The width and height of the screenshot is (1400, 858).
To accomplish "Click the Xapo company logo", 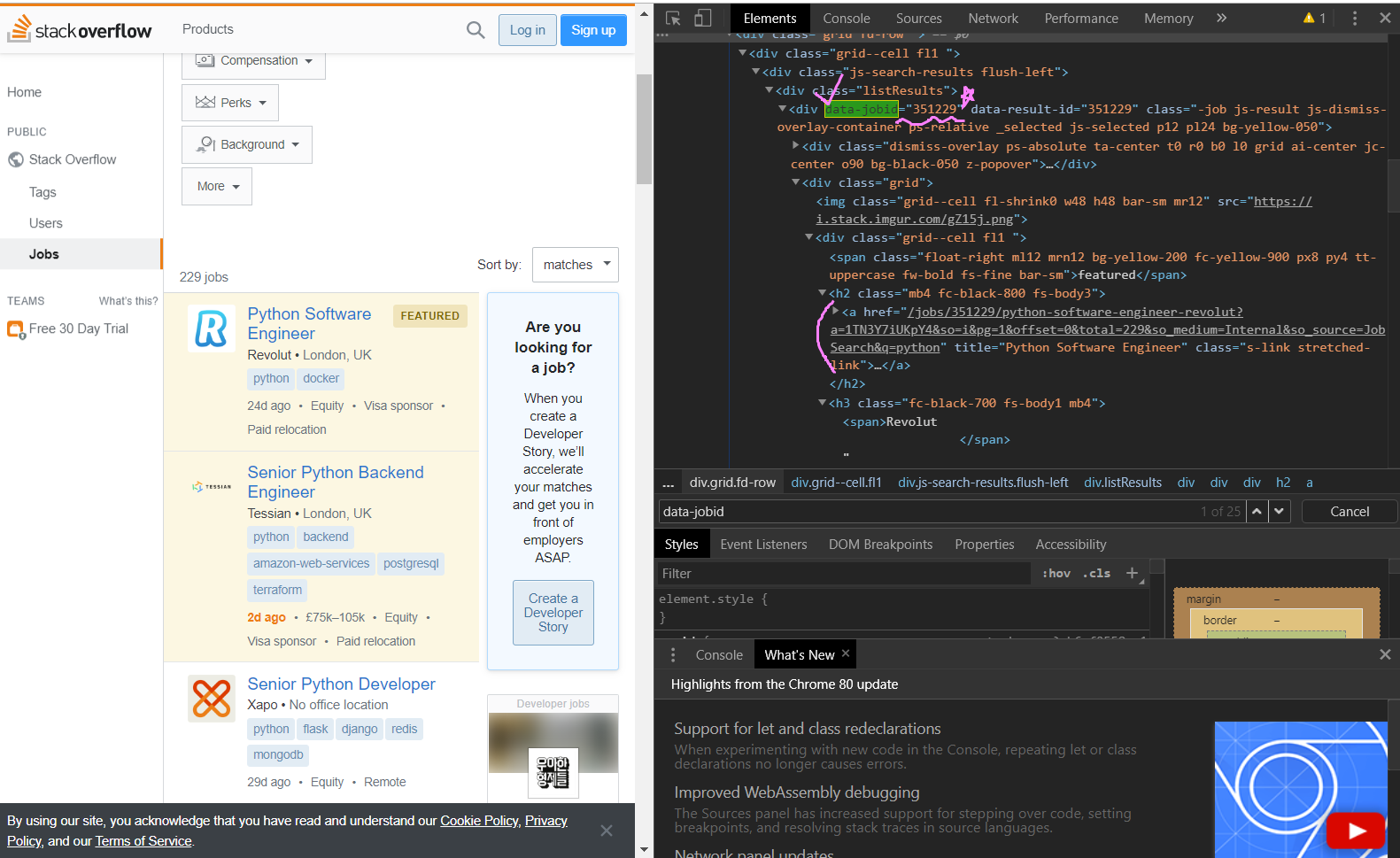I will click(212, 699).
